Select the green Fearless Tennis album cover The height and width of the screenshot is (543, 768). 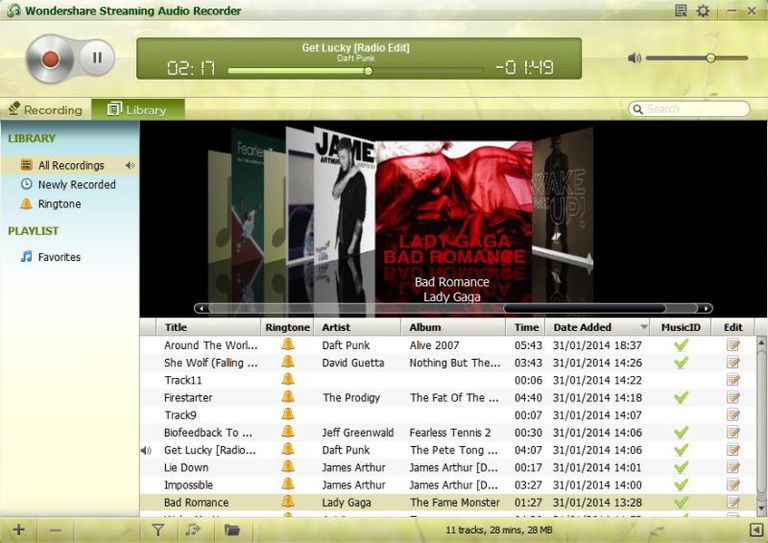248,196
